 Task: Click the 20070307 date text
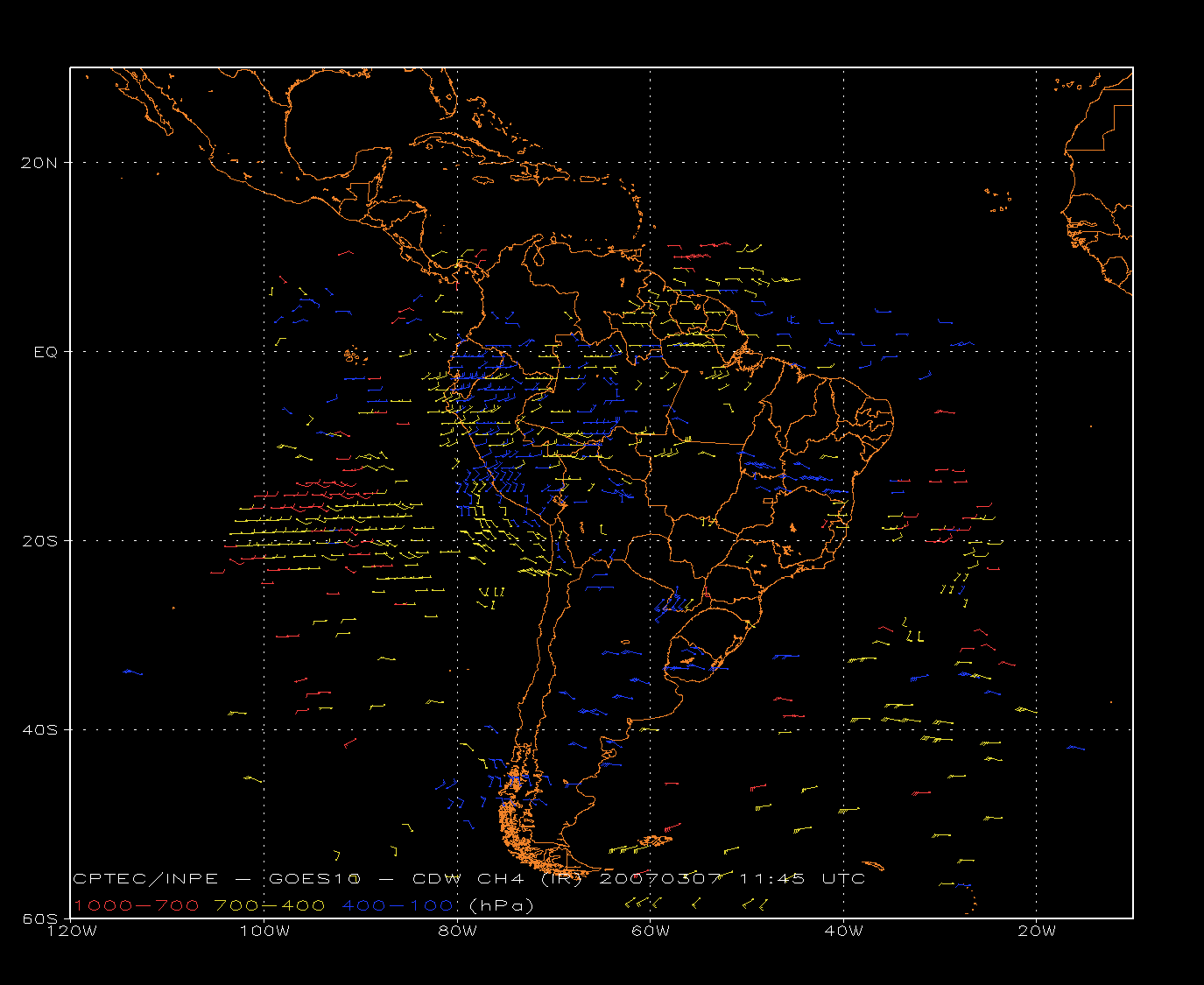(660, 879)
